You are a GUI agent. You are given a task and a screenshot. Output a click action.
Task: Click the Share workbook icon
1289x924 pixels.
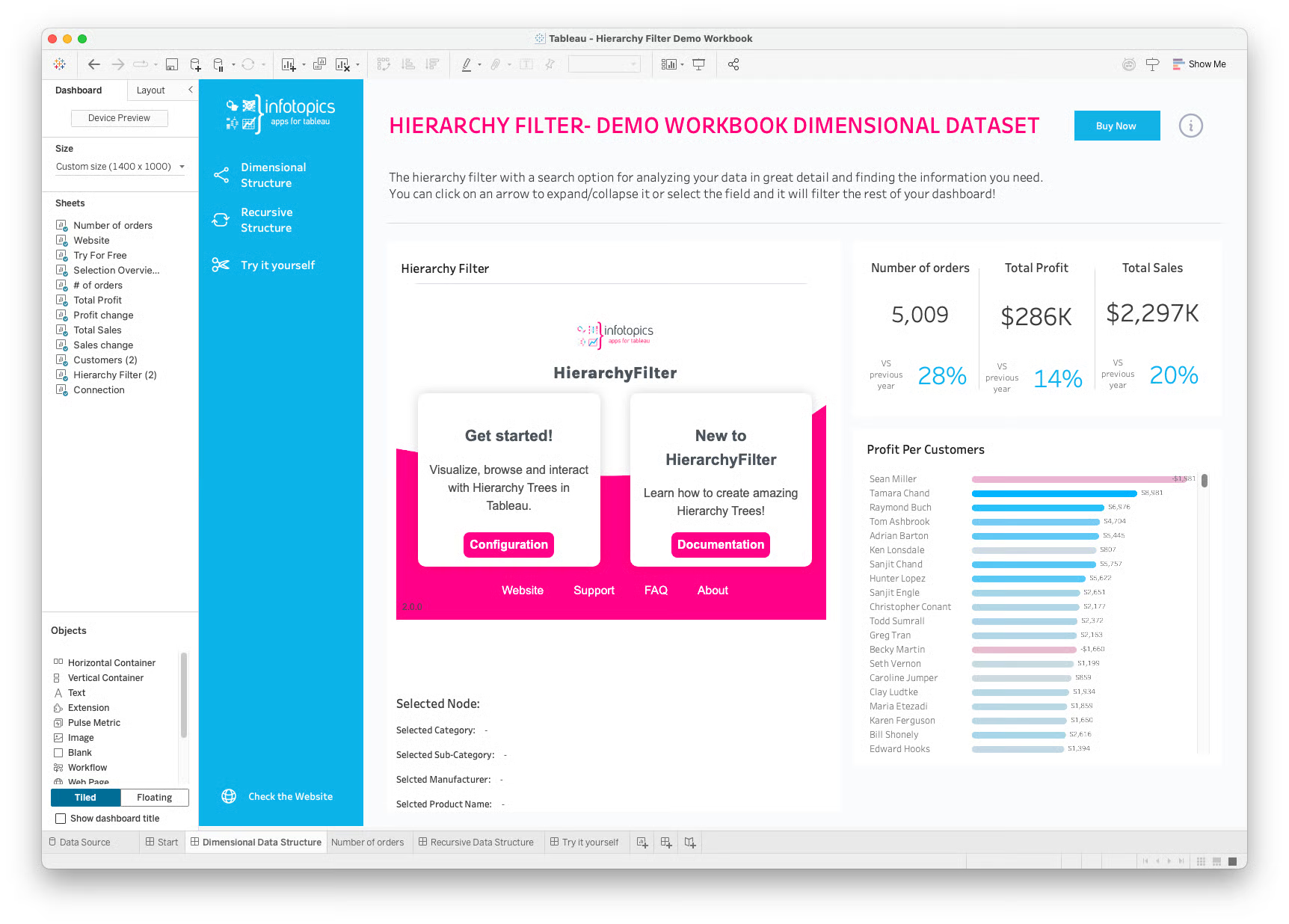point(733,65)
